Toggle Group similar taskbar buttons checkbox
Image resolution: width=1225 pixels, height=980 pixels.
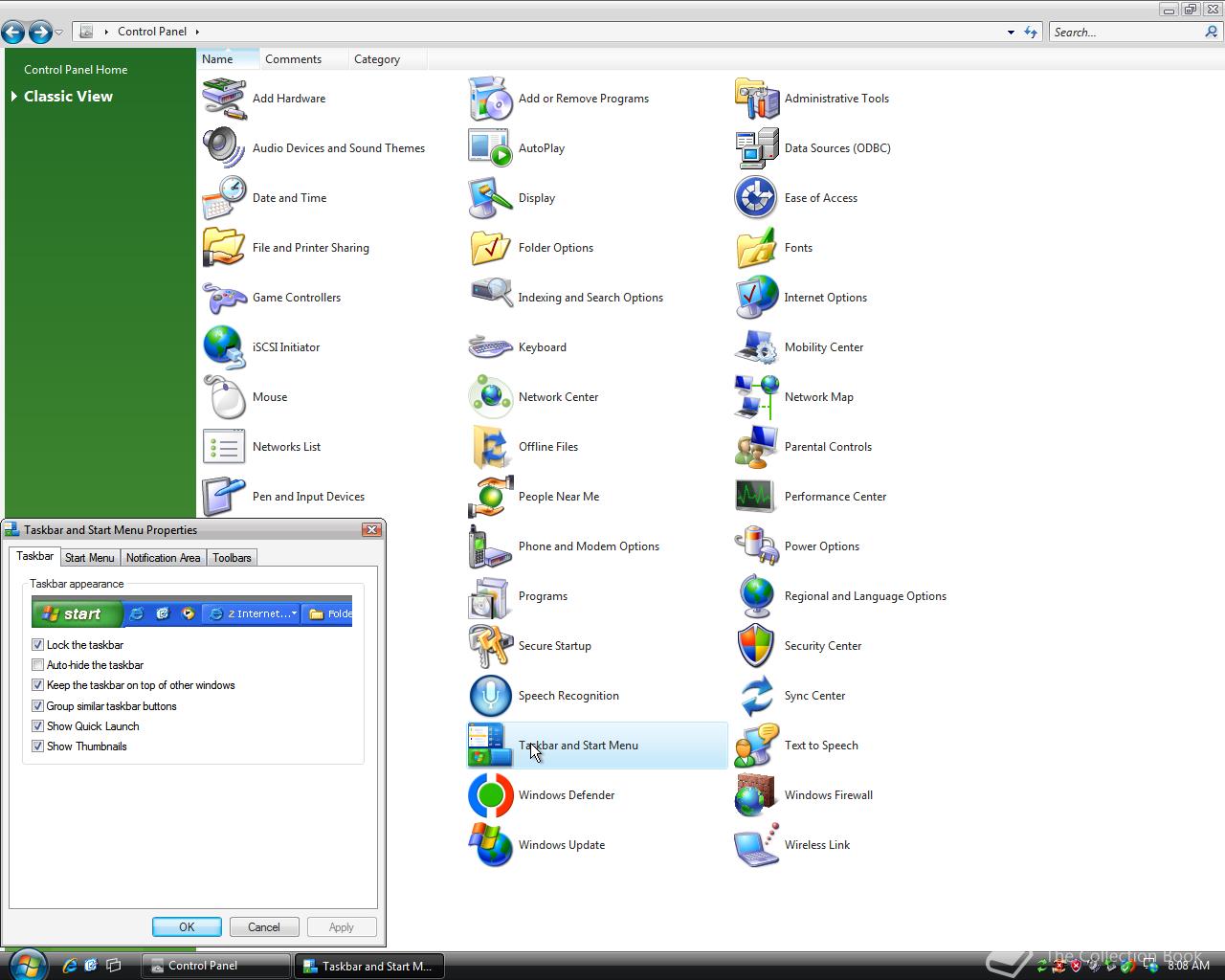[38, 706]
